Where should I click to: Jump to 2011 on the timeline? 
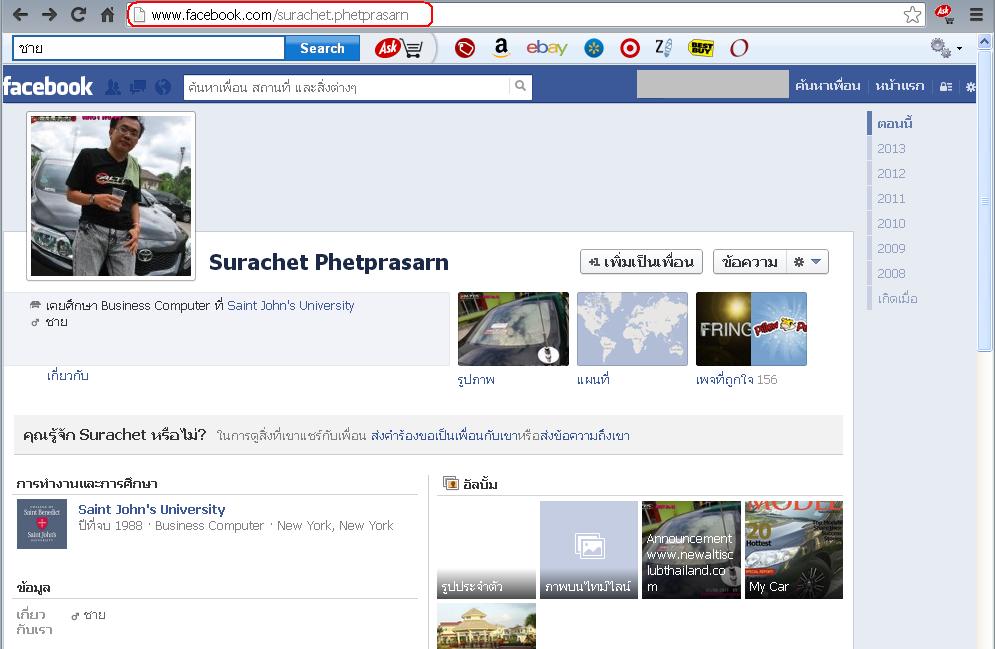(891, 199)
